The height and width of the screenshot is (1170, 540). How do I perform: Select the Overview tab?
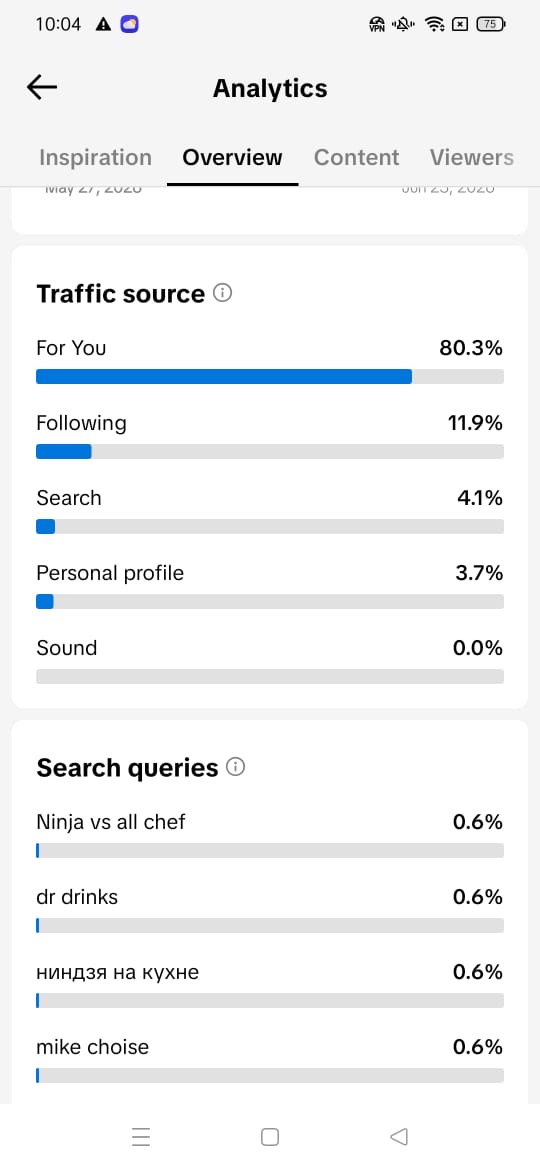coord(233,157)
